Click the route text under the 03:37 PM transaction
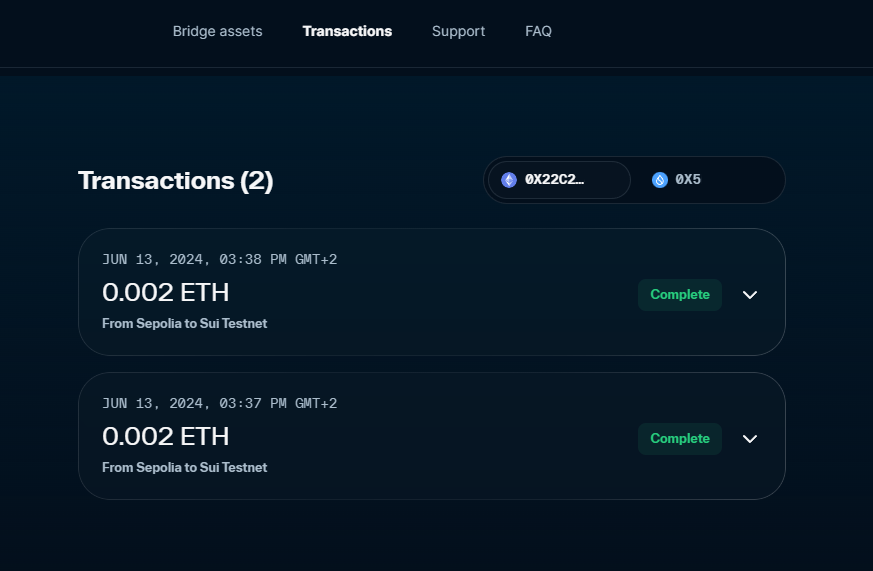This screenshot has width=873, height=571. 184,468
